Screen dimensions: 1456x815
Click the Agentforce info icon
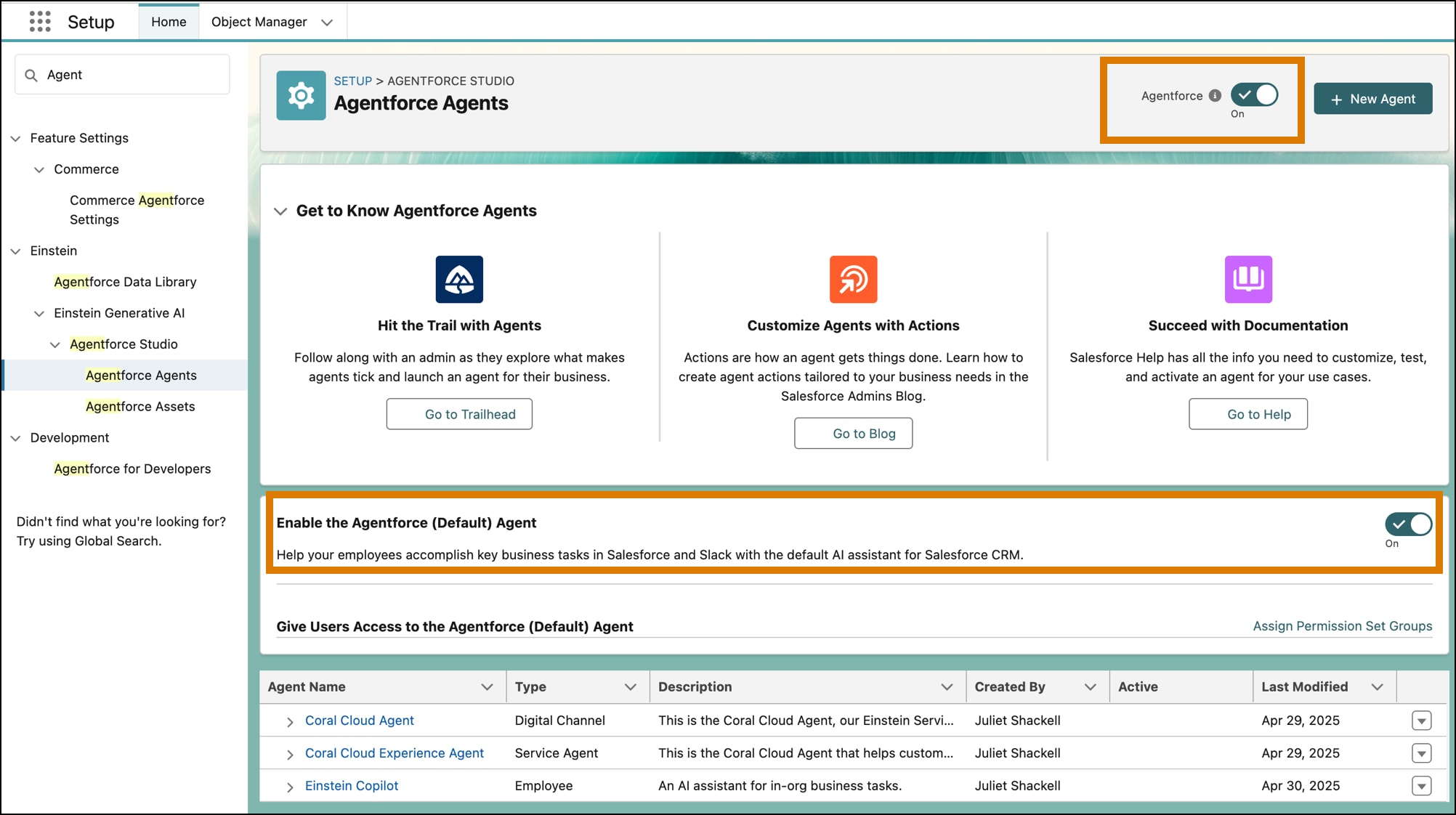tap(1215, 96)
